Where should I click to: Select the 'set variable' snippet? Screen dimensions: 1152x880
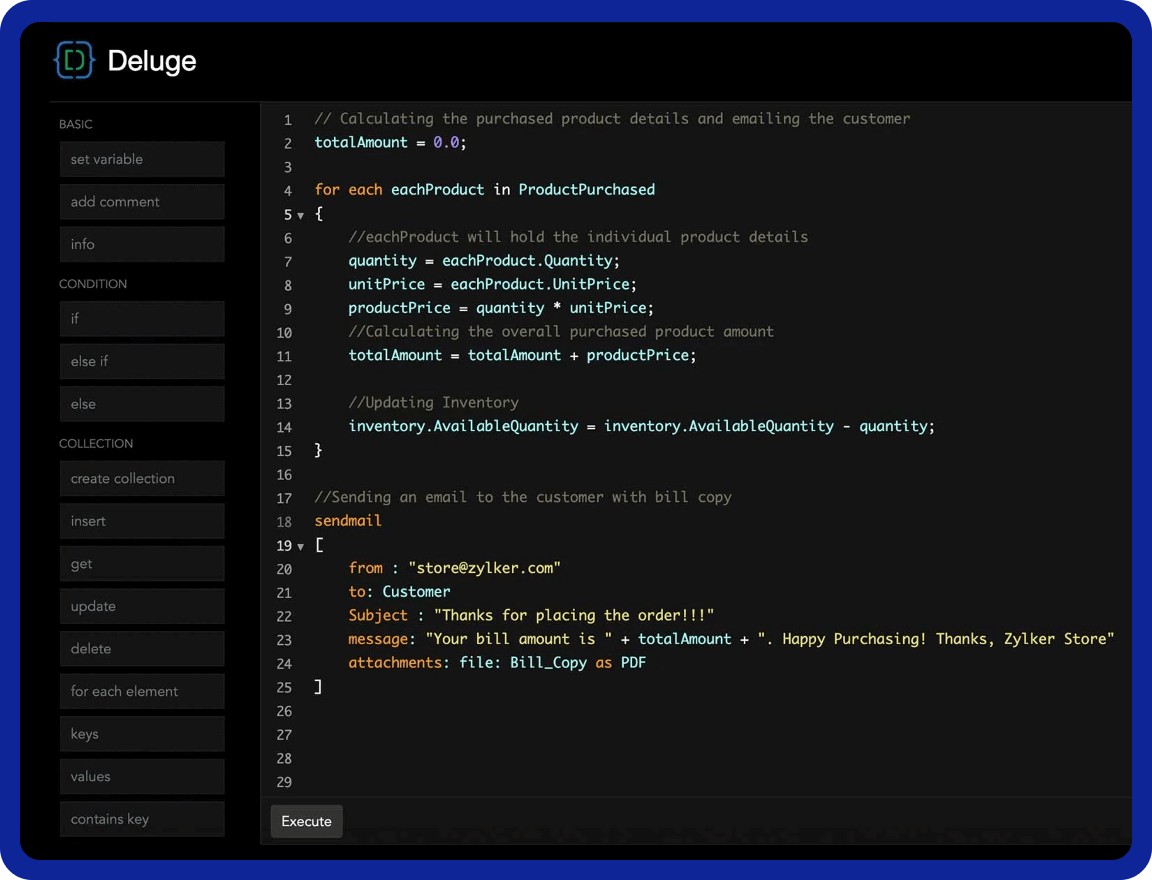pos(142,159)
